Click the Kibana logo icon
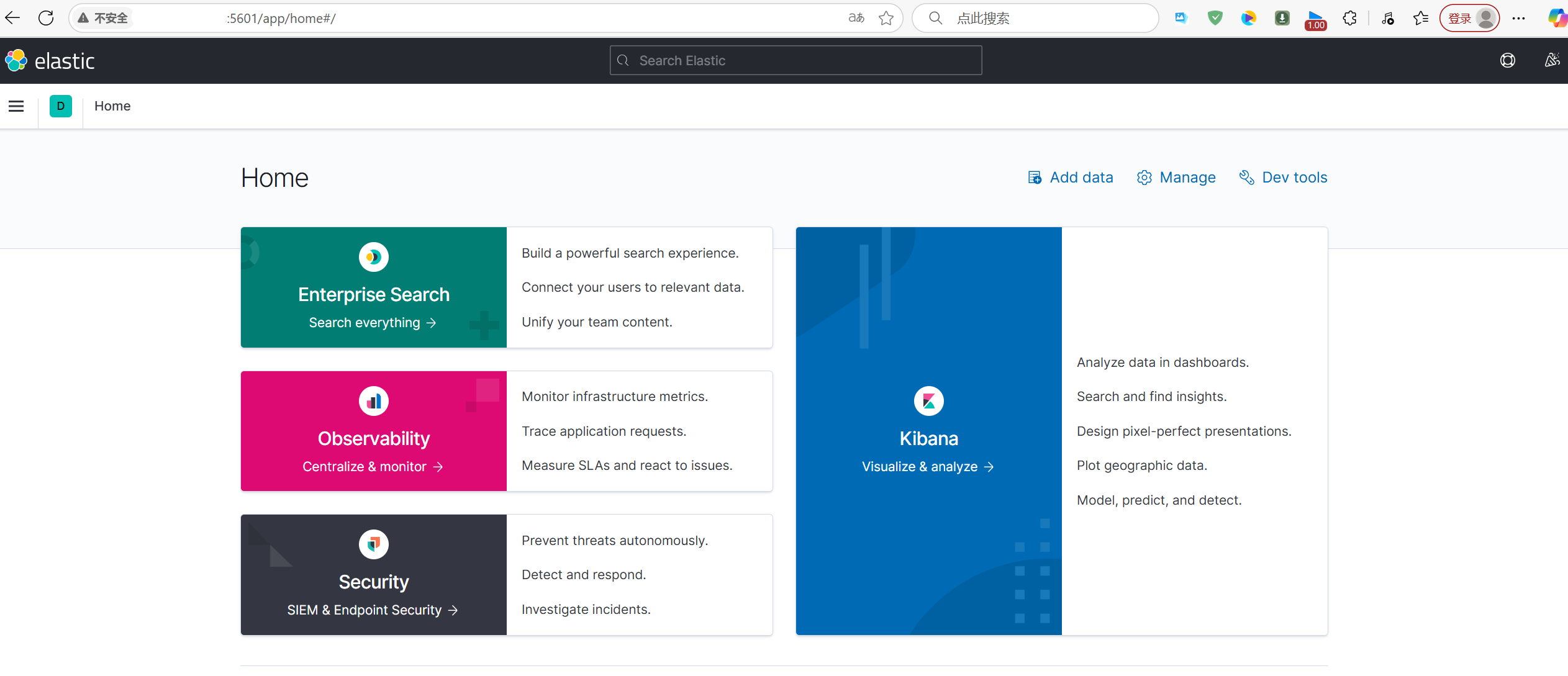Image resolution: width=1568 pixels, height=676 pixels. [x=928, y=401]
